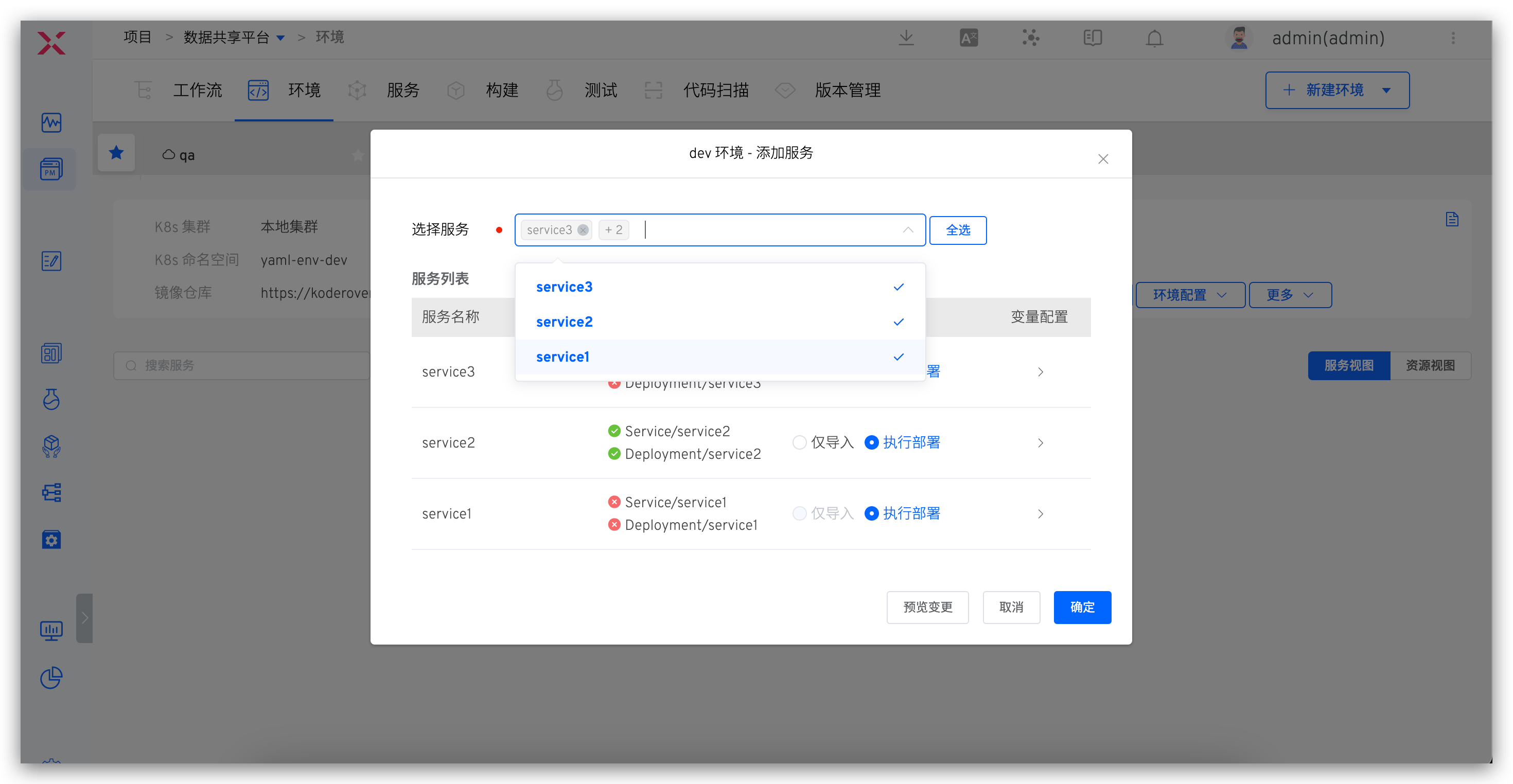Switch to the 版本管理 tab

tap(848, 91)
